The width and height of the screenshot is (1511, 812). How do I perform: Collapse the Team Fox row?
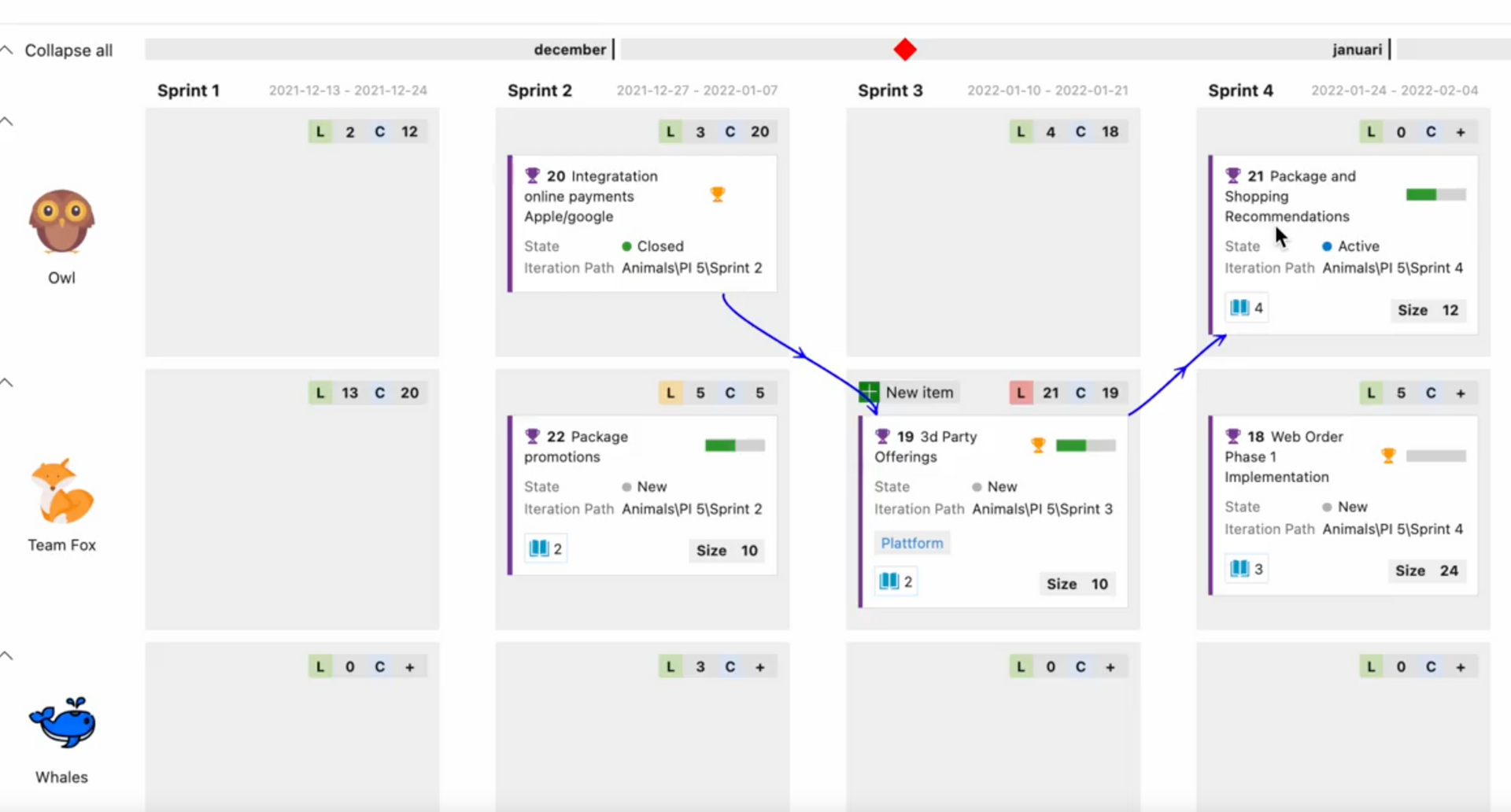[x=7, y=382]
